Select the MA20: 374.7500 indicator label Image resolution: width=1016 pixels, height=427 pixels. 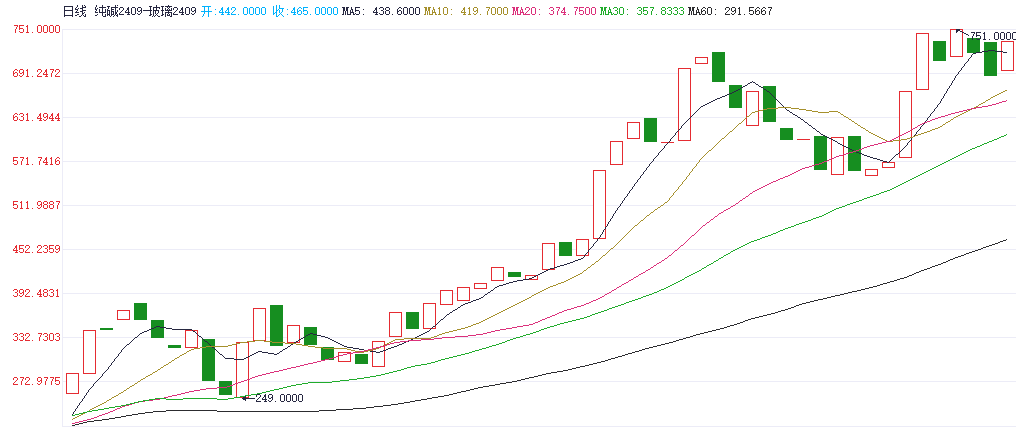point(553,12)
